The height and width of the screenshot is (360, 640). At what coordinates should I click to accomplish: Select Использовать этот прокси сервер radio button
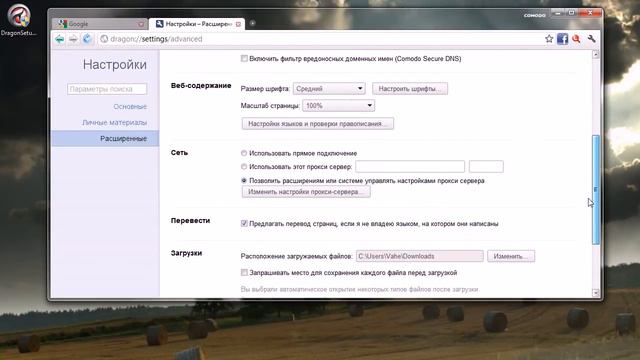(244, 167)
